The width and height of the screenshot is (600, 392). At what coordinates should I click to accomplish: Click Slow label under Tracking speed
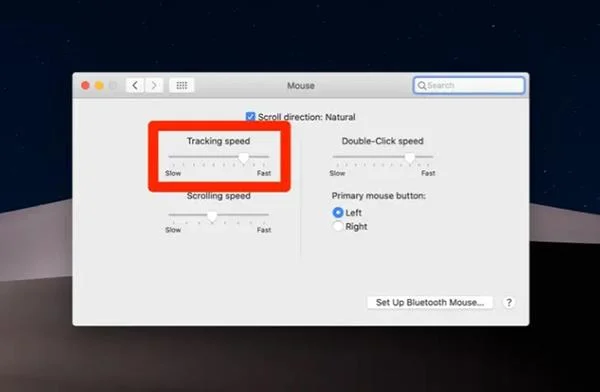pos(173,173)
